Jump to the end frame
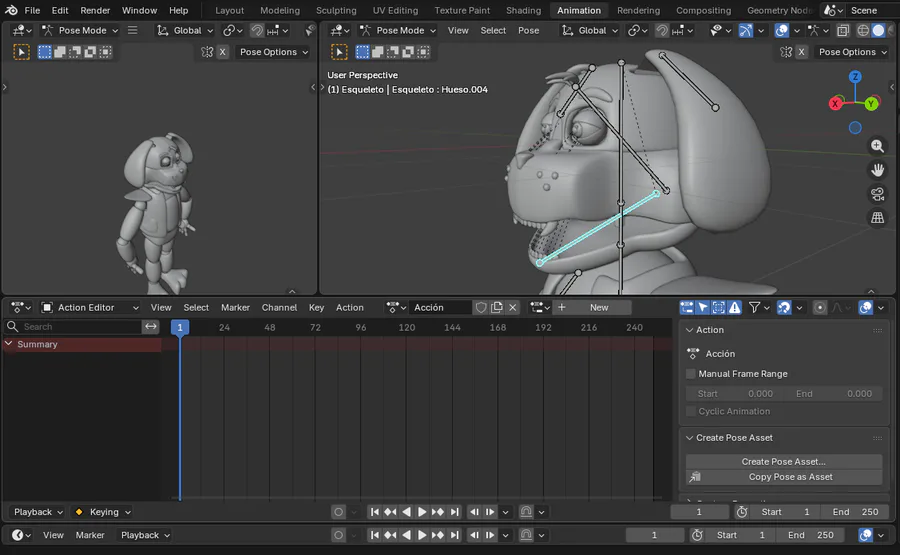 click(455, 512)
